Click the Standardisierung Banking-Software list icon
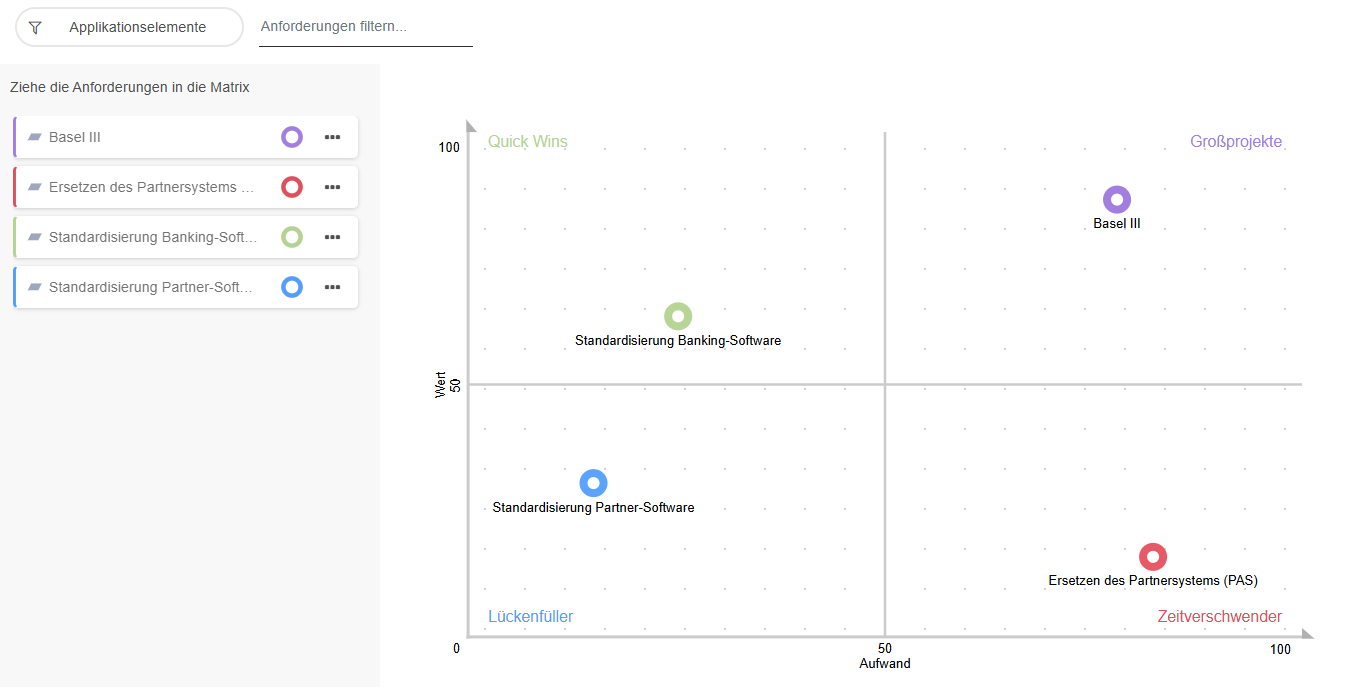 (35, 237)
